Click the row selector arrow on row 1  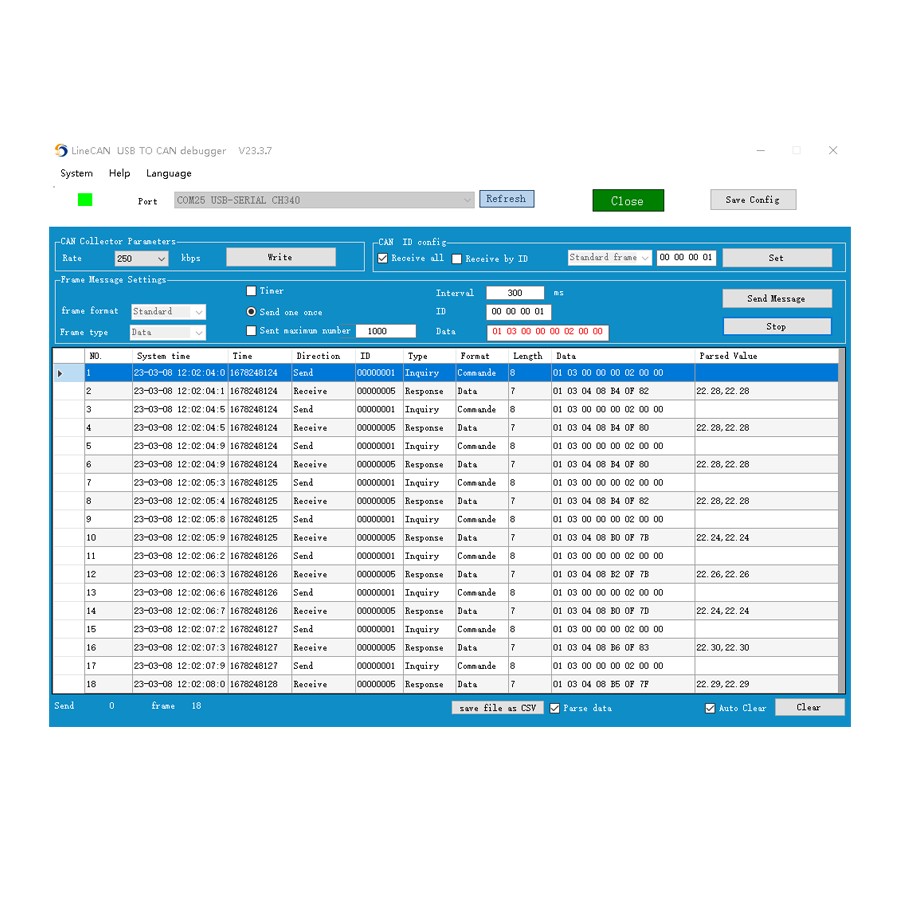60,373
